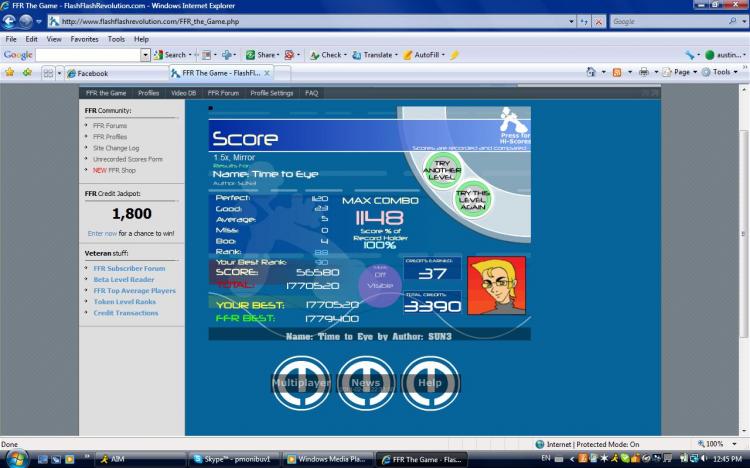750x468 pixels.
Task: Open the Favorites Center star icon
Action: [x=10, y=73]
